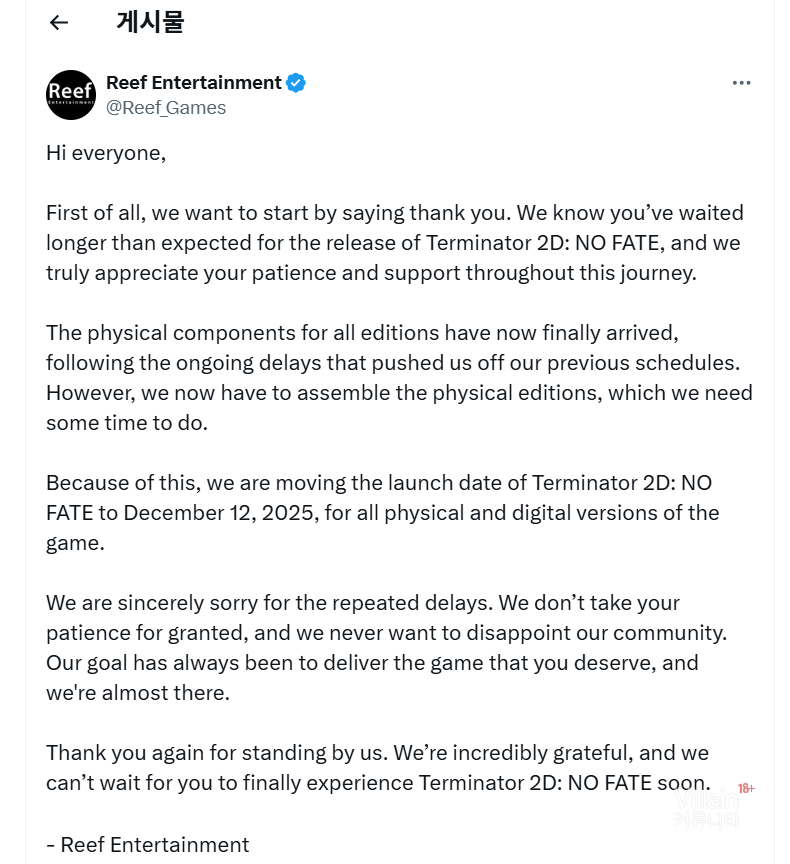
Task: Open the @Reef_Games handle link
Action: coord(166,108)
